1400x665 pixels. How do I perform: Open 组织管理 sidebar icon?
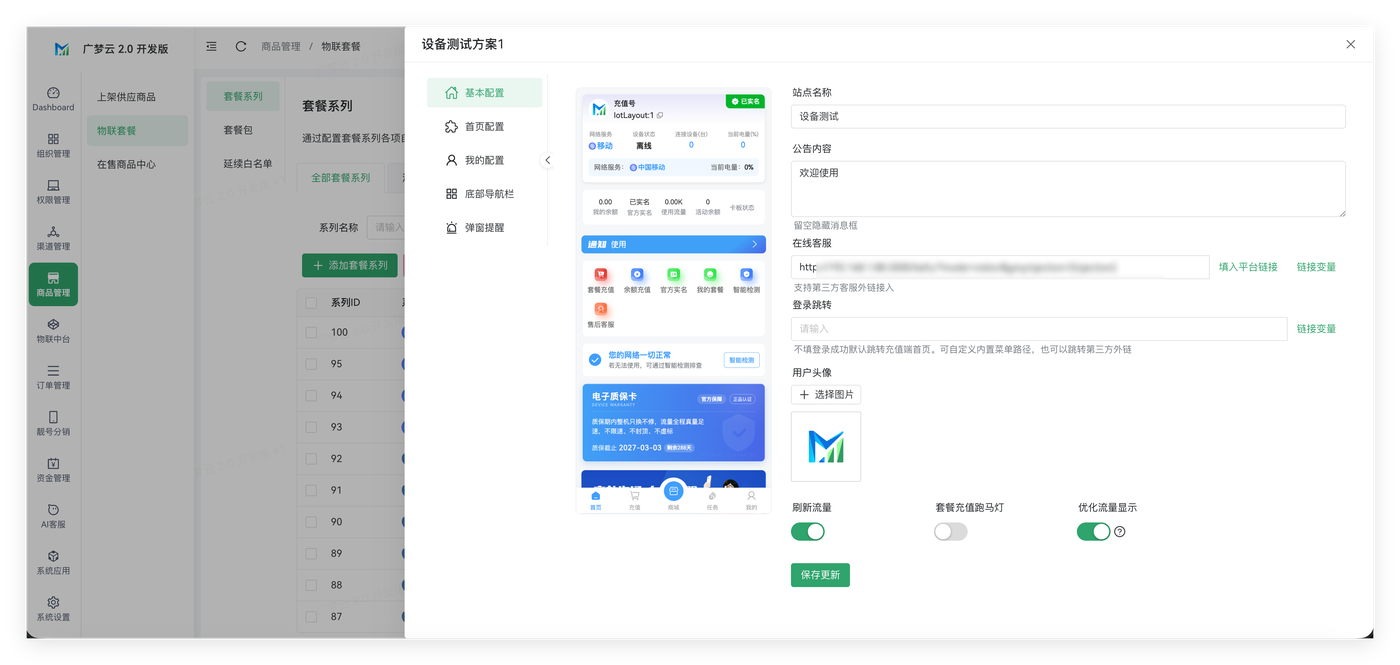click(x=53, y=145)
